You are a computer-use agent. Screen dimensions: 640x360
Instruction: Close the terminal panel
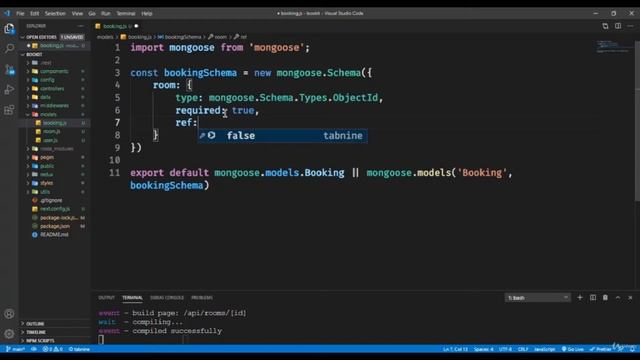630,298
